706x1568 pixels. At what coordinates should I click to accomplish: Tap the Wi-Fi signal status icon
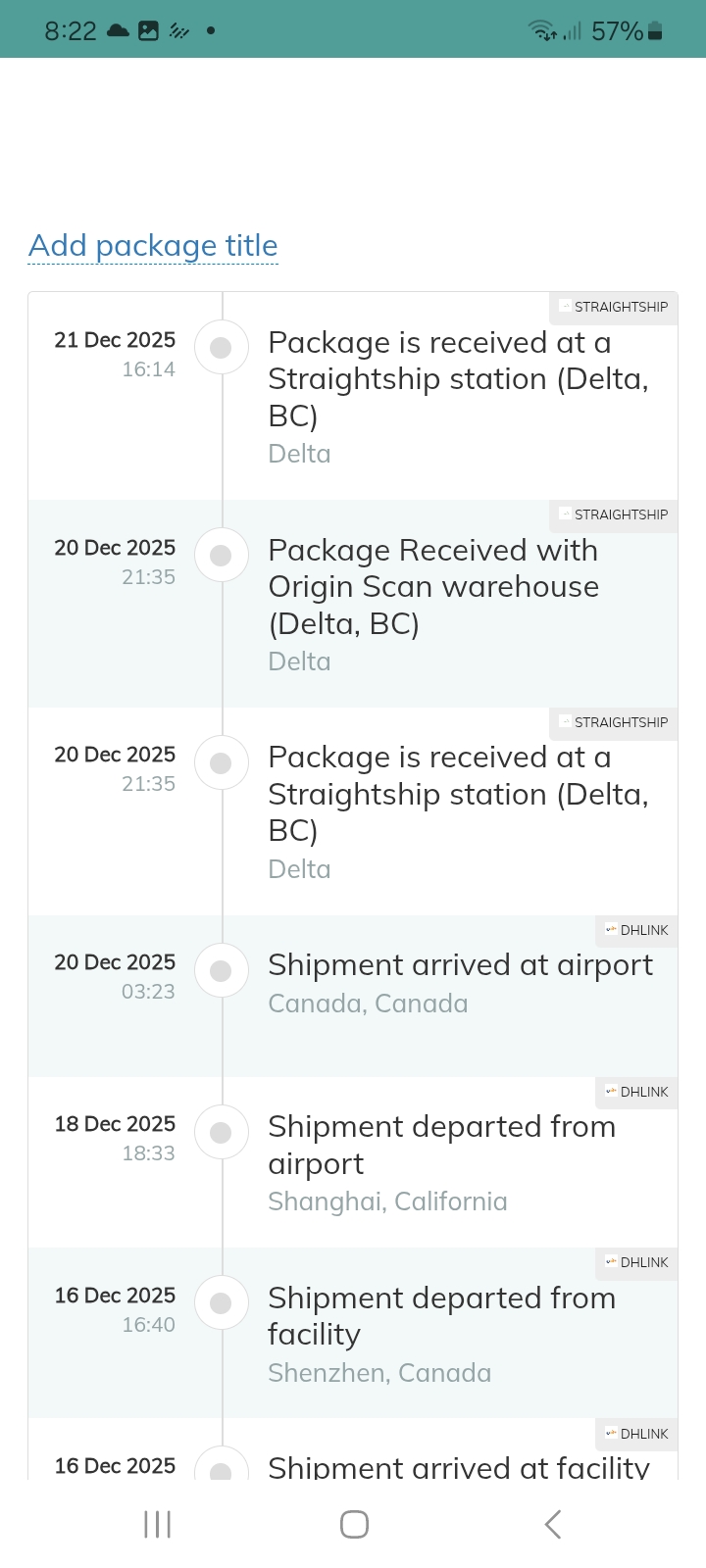[x=543, y=31]
